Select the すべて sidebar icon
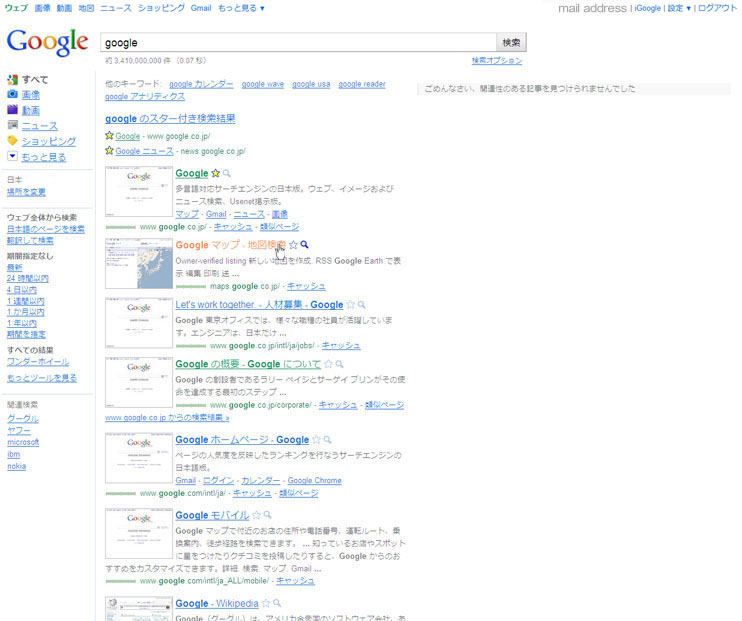The image size is (742, 621). (12, 80)
